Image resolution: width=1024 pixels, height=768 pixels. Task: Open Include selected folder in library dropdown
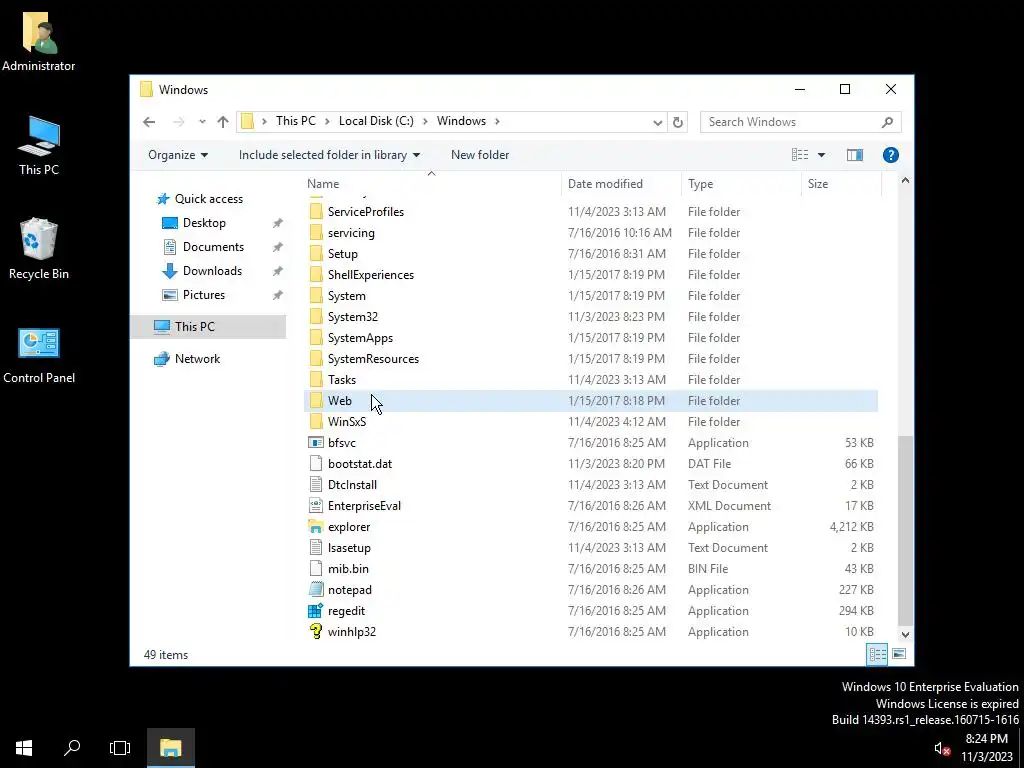point(329,155)
